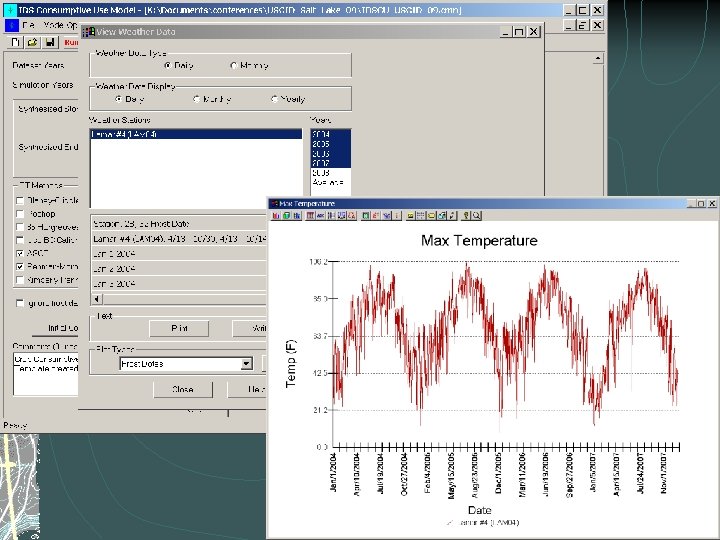
Task: Click the green 3D cube chart icon
Action: click(x=286, y=215)
